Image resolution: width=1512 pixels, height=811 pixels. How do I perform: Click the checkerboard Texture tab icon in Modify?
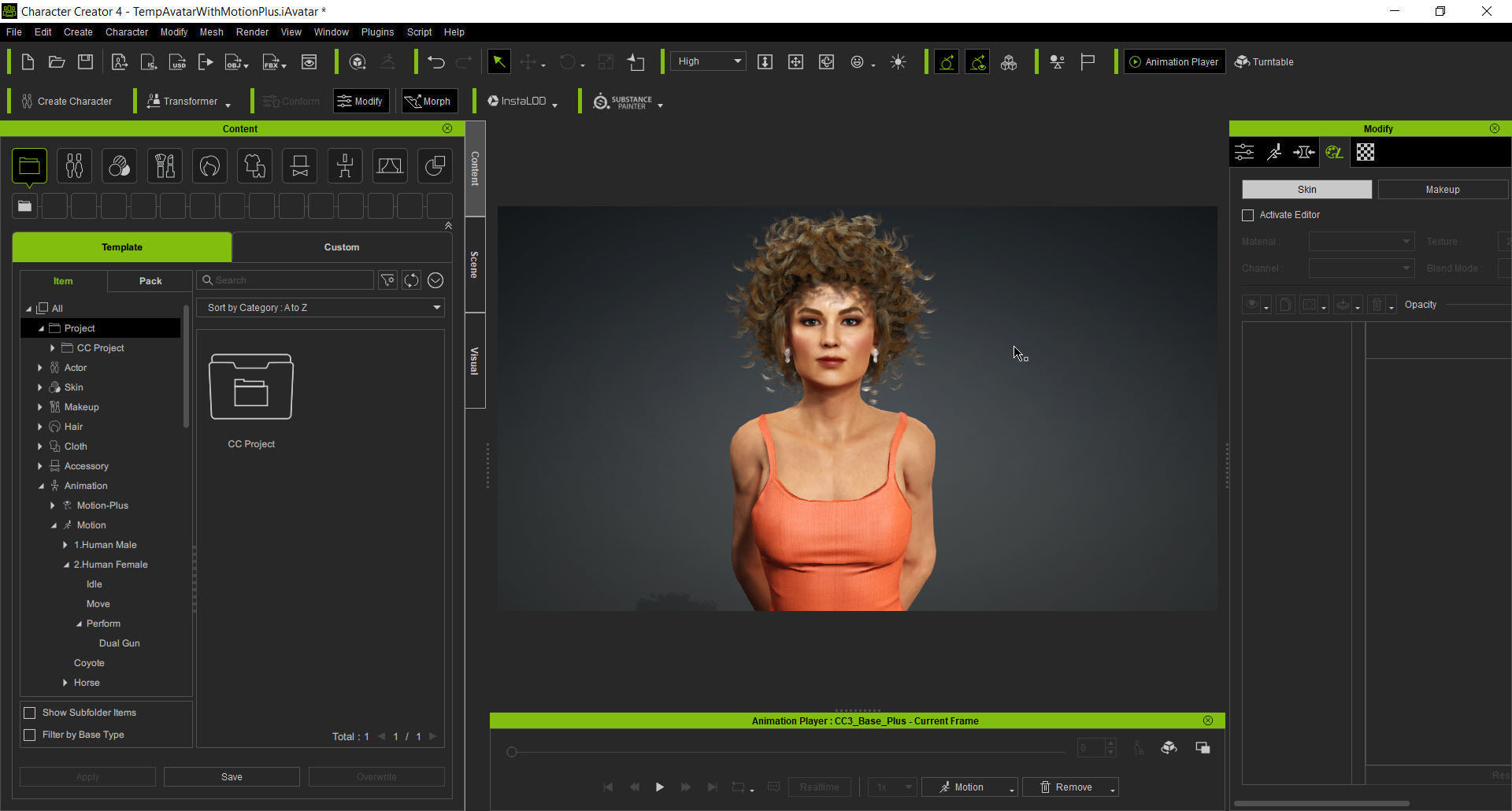(x=1366, y=152)
